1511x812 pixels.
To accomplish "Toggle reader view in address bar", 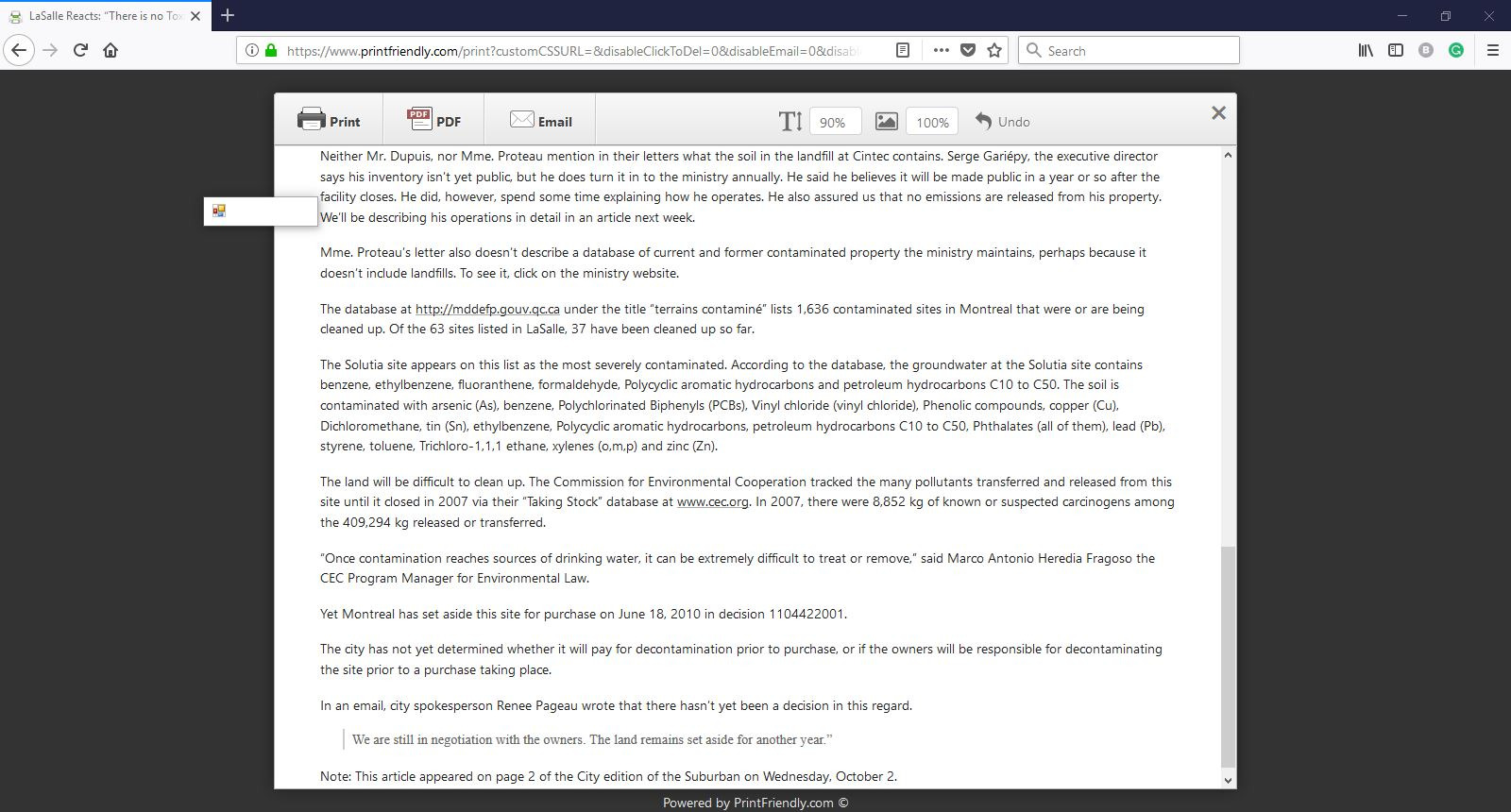I will [903, 50].
